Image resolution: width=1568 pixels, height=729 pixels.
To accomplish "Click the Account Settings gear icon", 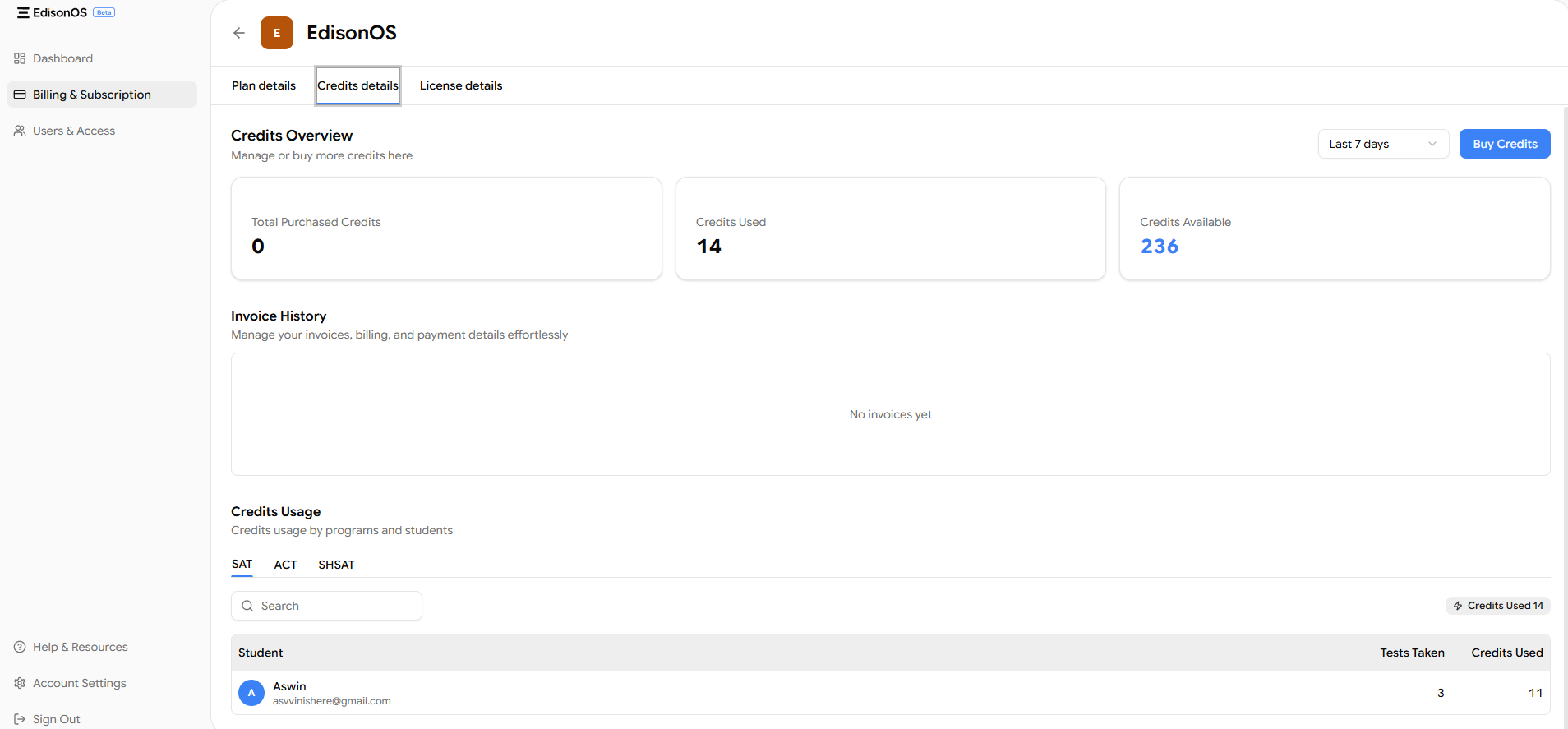I will (x=20, y=683).
